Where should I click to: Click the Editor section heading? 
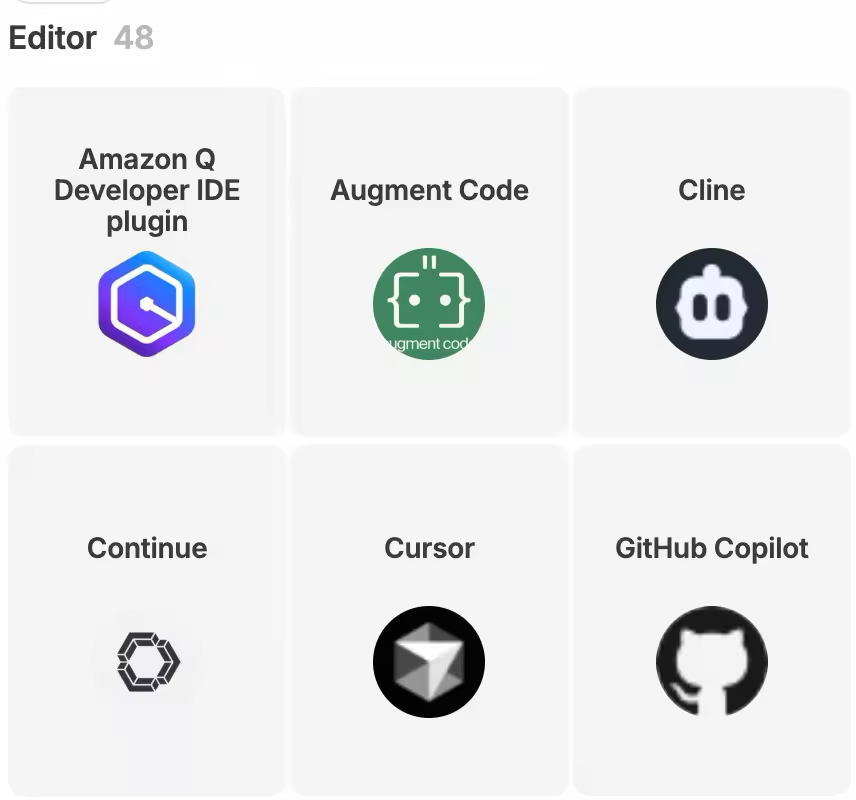tap(53, 38)
